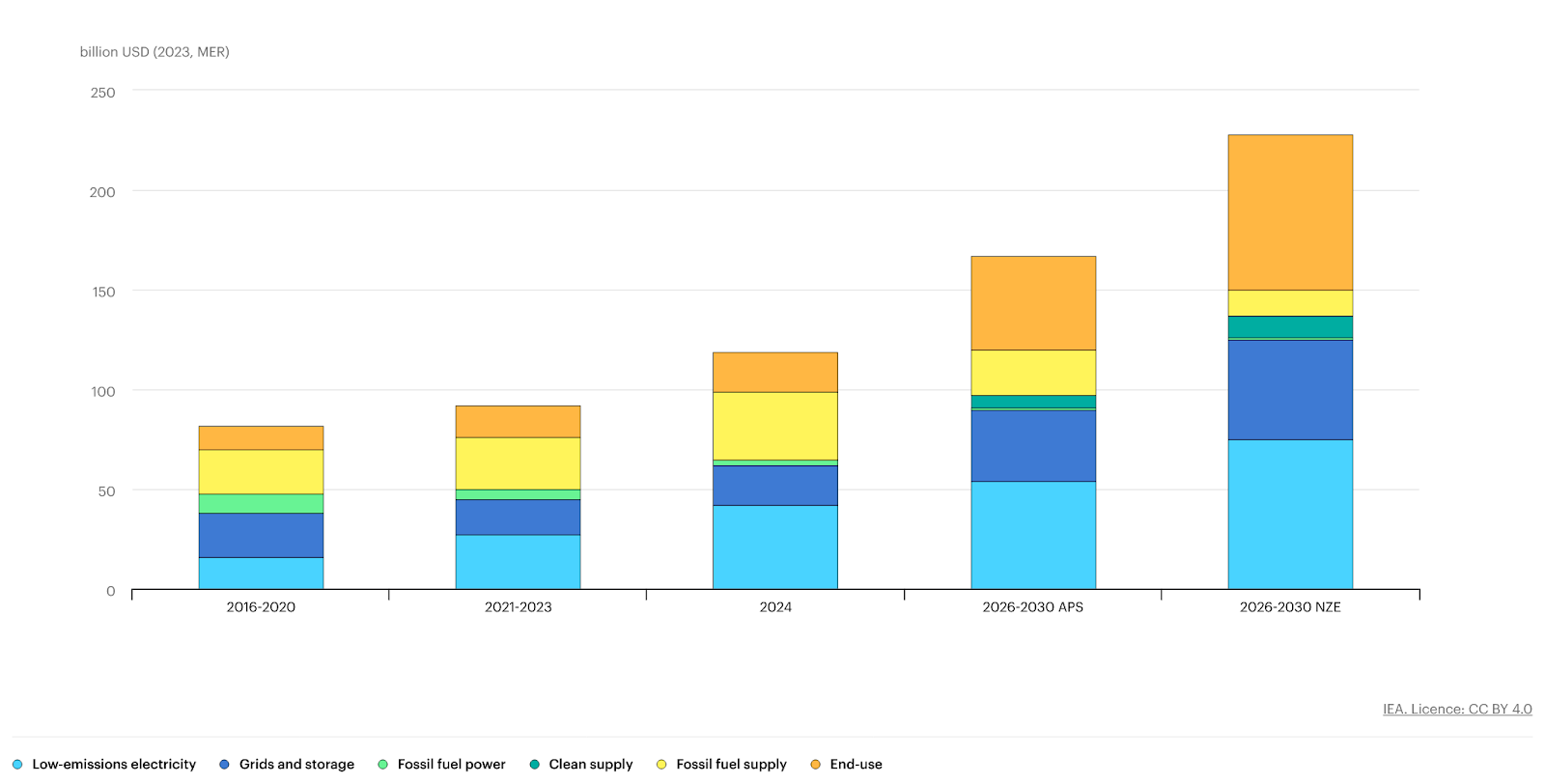The image size is (1545, 784).
Task: Select the Low-emissions electricity segment of 2024 bar
Action: point(775,547)
